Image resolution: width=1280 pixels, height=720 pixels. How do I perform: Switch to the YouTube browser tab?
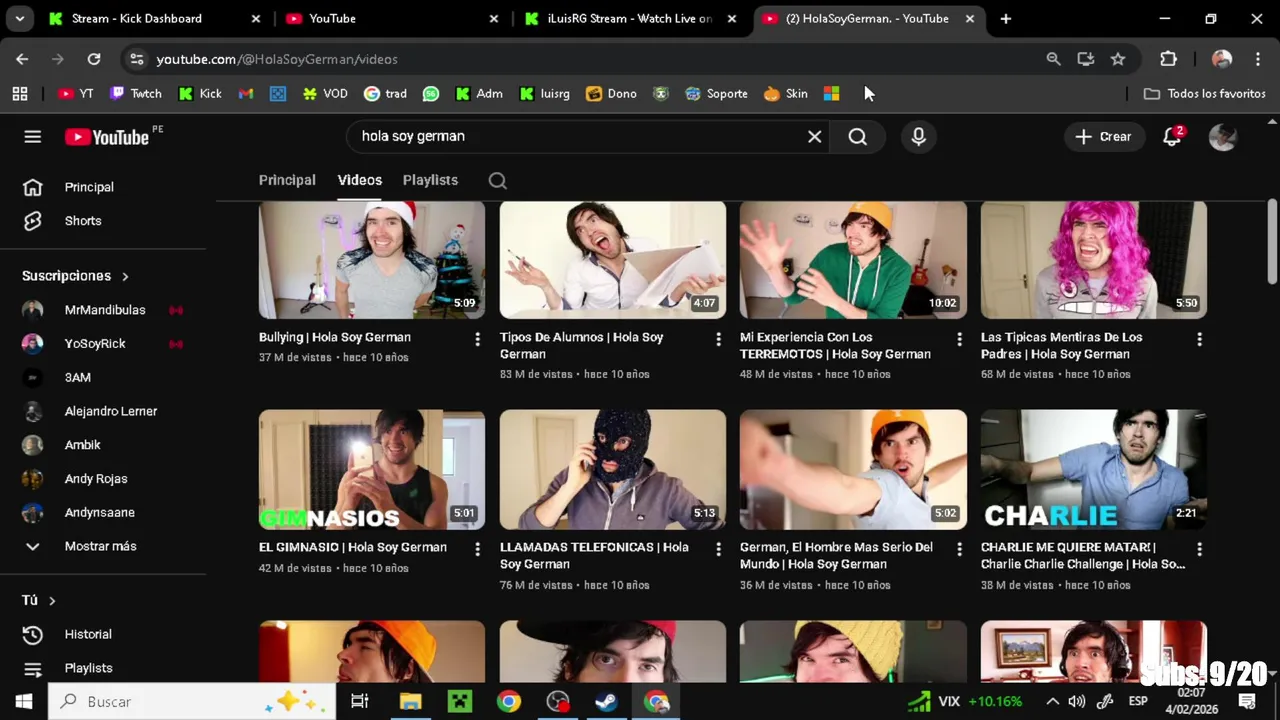[391, 18]
